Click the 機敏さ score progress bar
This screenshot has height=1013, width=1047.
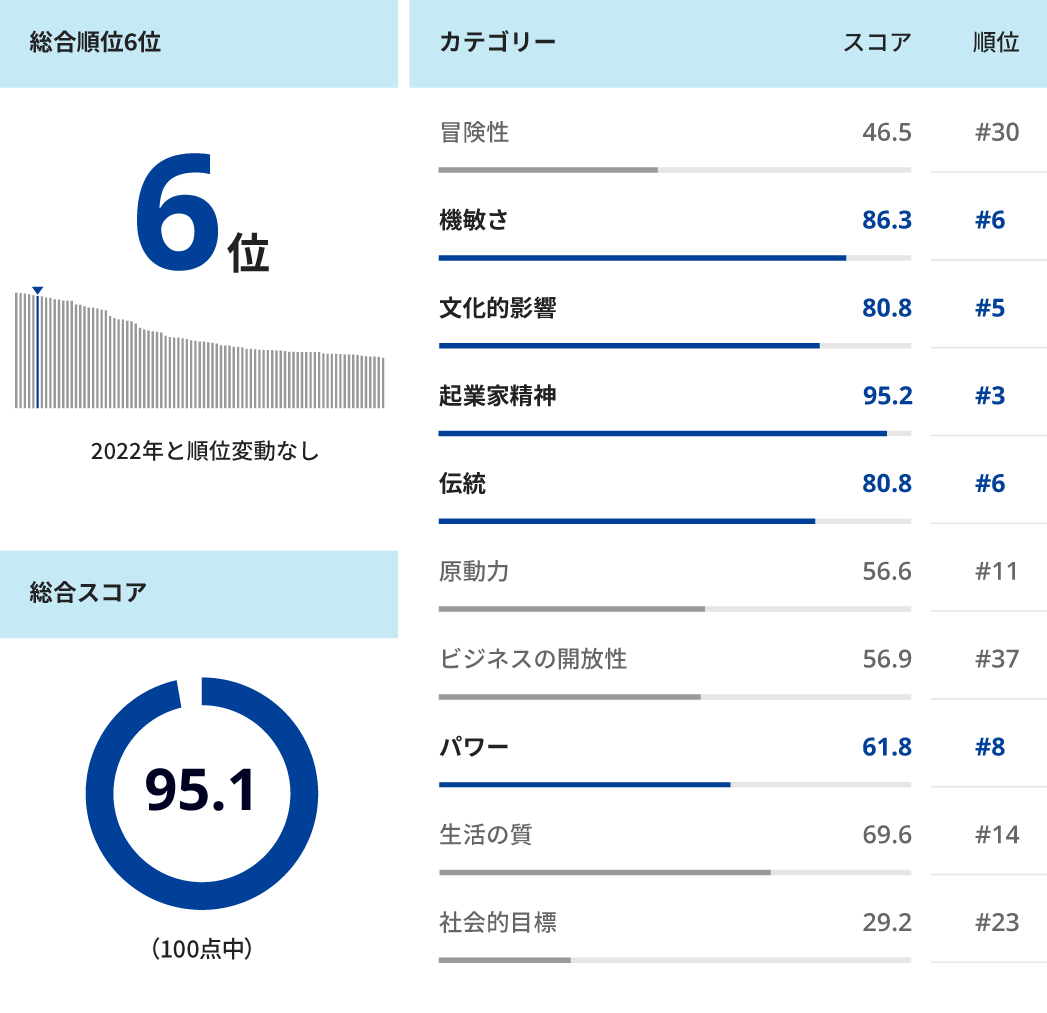click(675, 257)
